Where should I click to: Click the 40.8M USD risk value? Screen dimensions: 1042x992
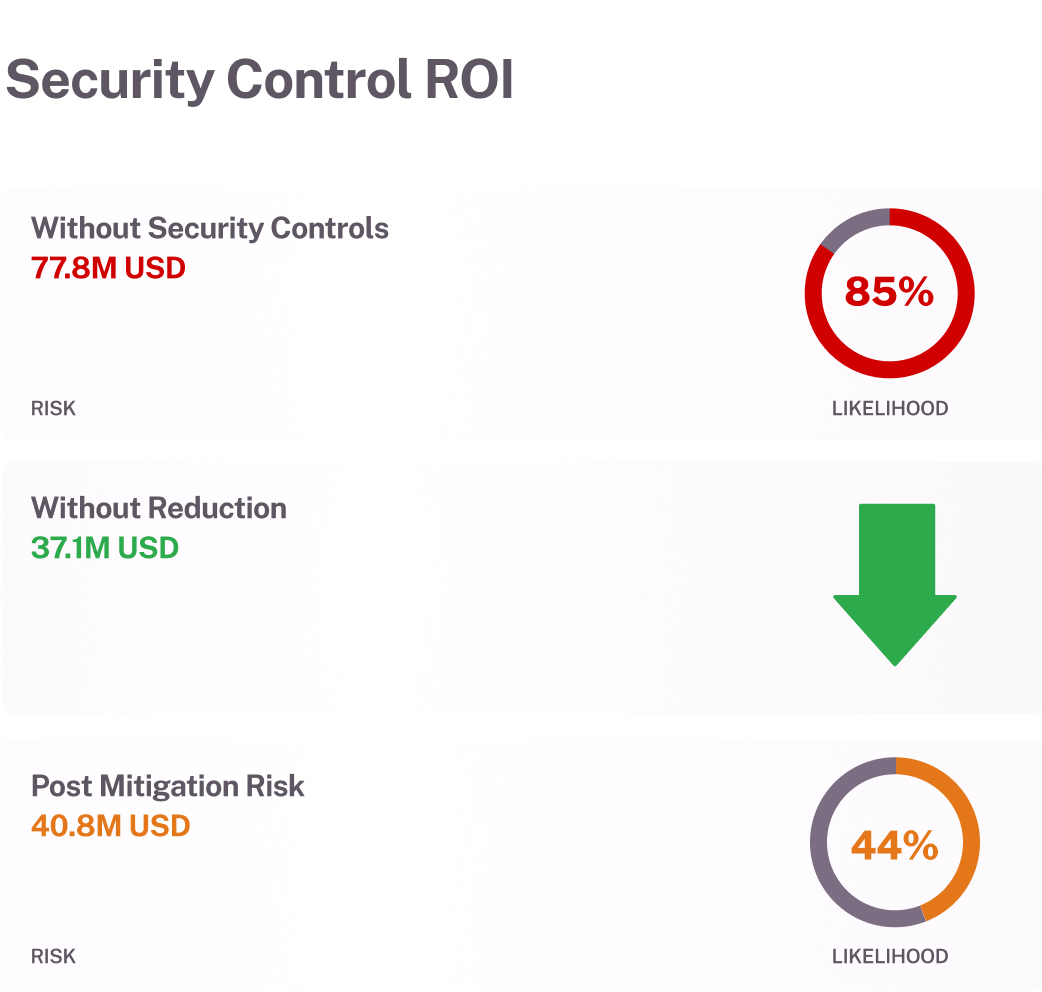(x=111, y=827)
